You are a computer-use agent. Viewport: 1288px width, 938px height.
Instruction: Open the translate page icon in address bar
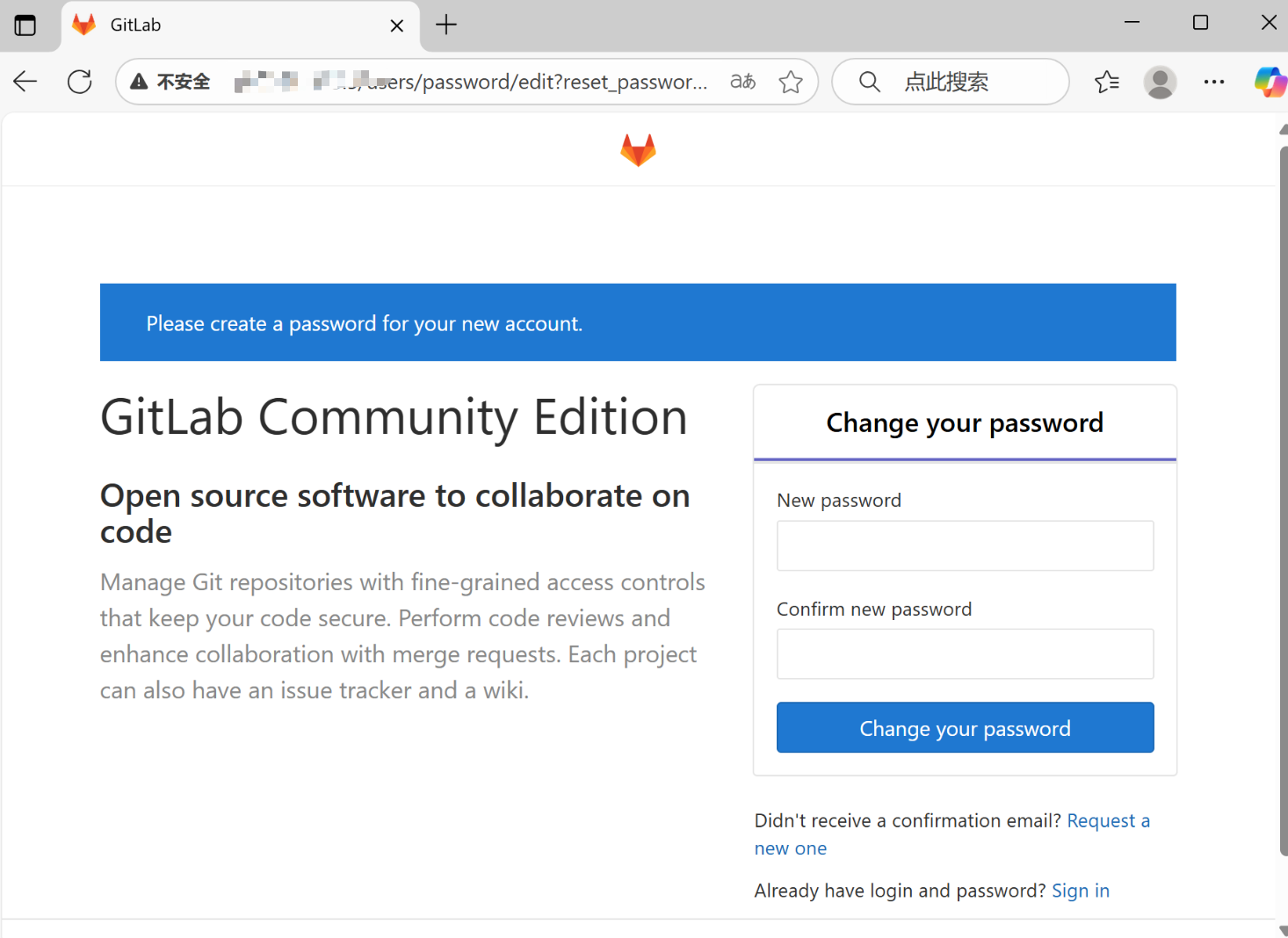point(742,82)
